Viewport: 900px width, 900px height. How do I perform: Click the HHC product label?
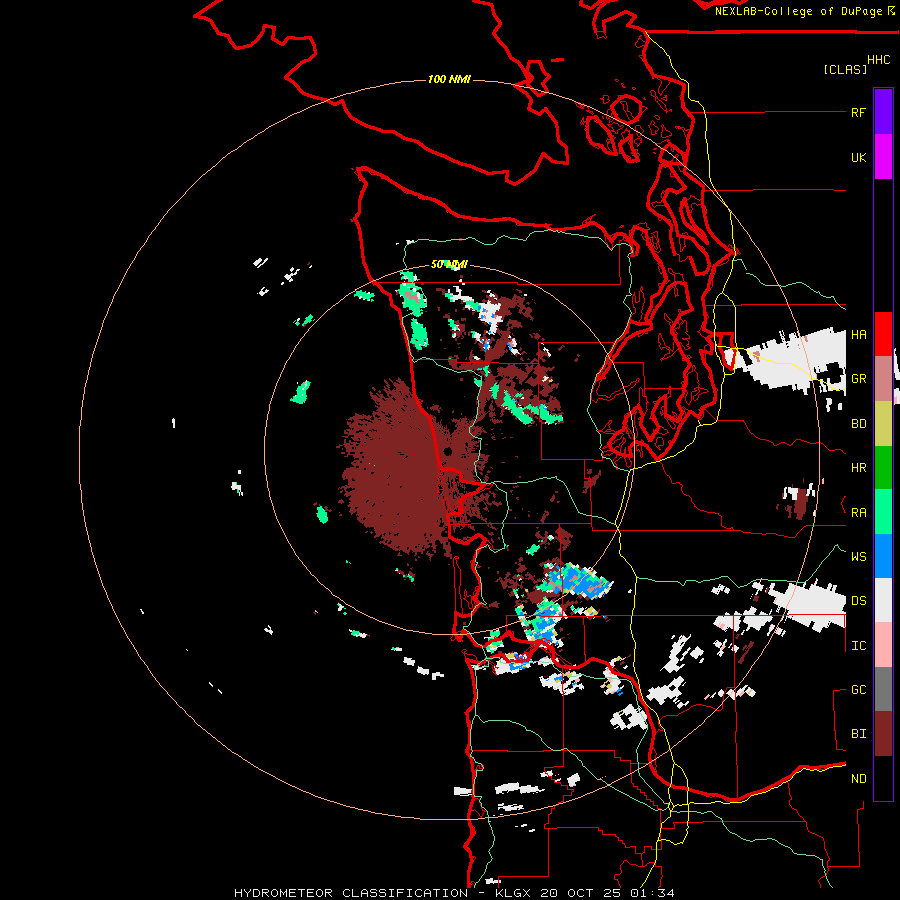coord(878,60)
